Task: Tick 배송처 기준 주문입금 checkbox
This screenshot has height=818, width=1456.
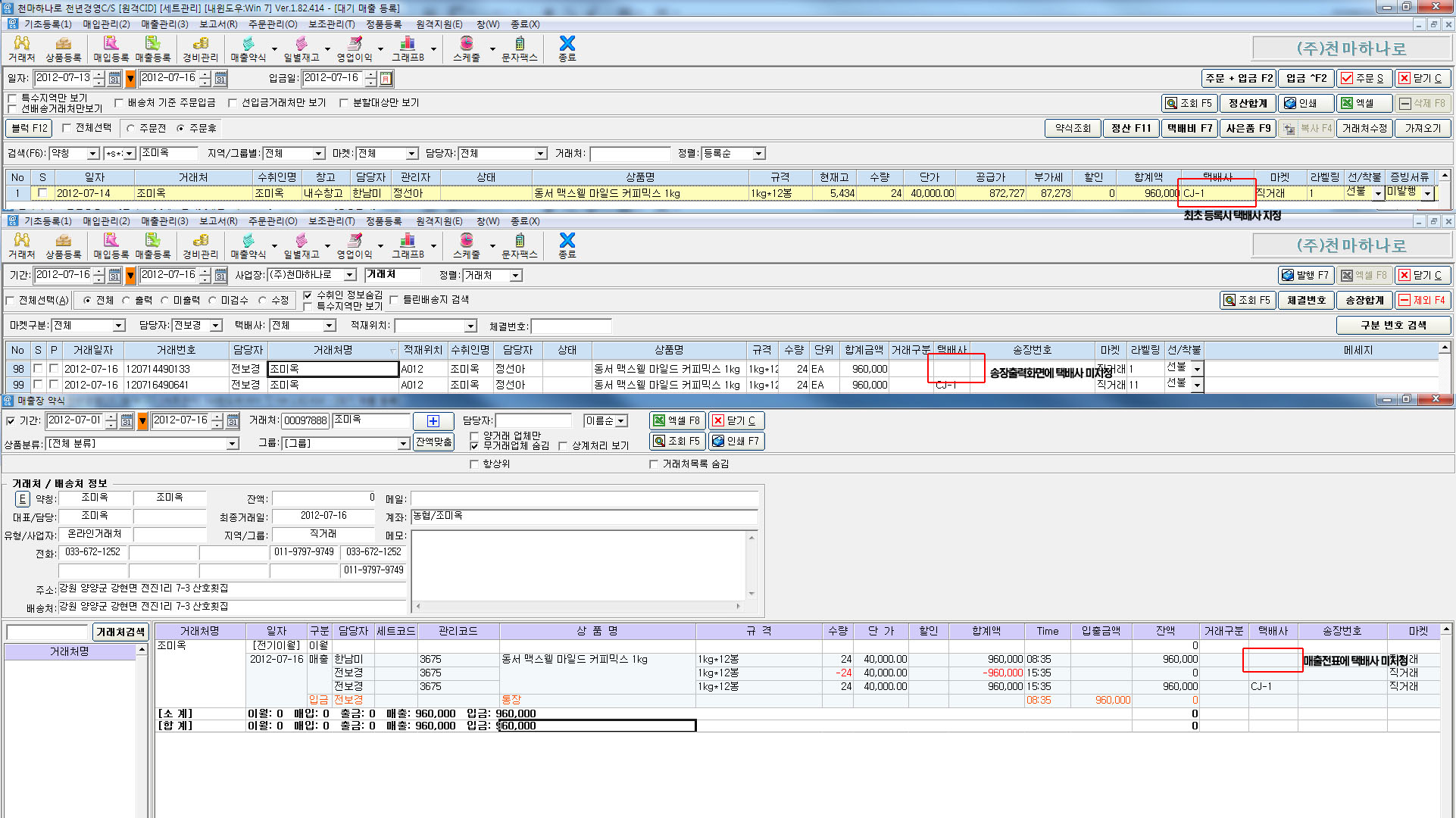Action: point(119,102)
